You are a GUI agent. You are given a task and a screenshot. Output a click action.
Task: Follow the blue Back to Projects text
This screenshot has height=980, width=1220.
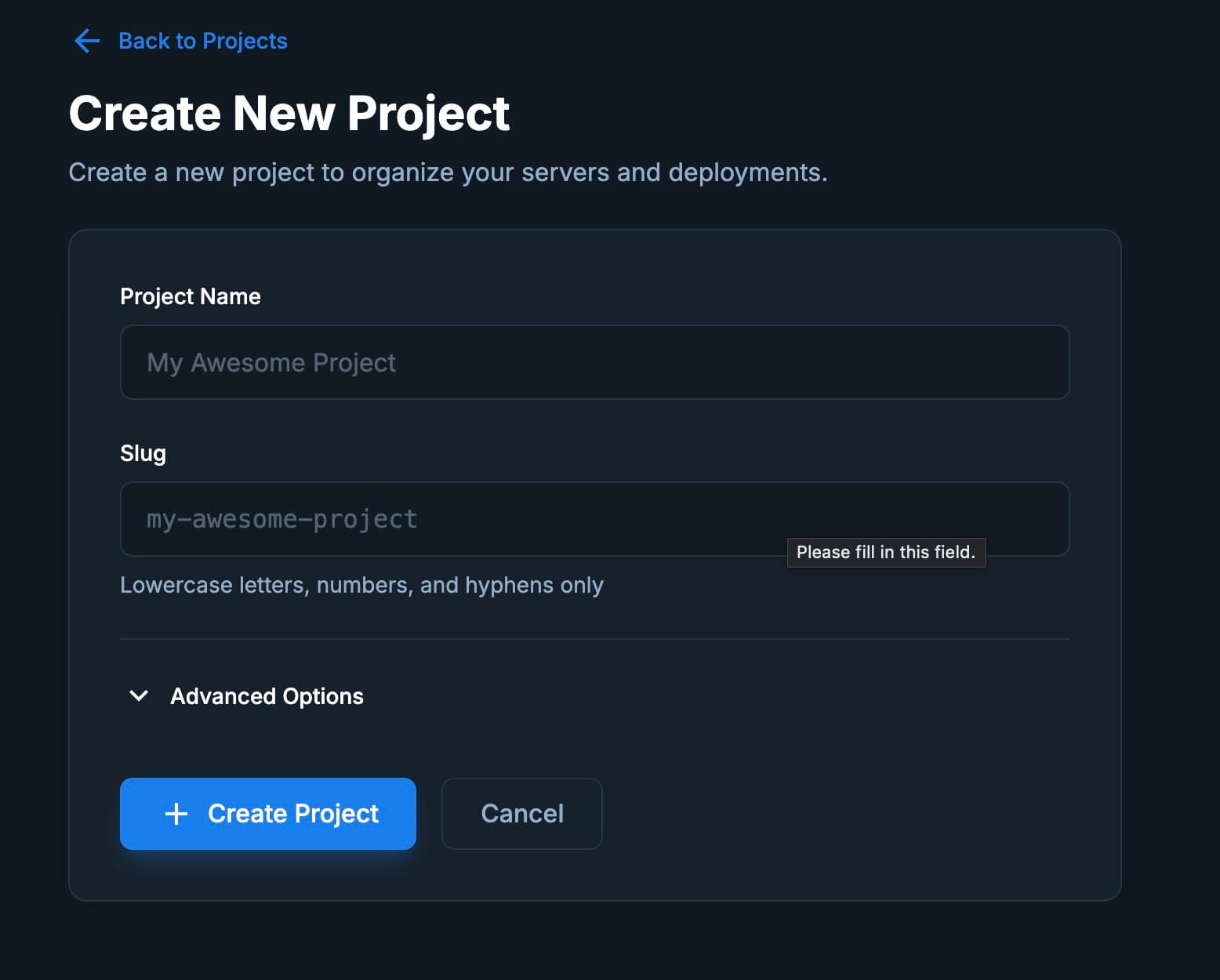coord(202,41)
